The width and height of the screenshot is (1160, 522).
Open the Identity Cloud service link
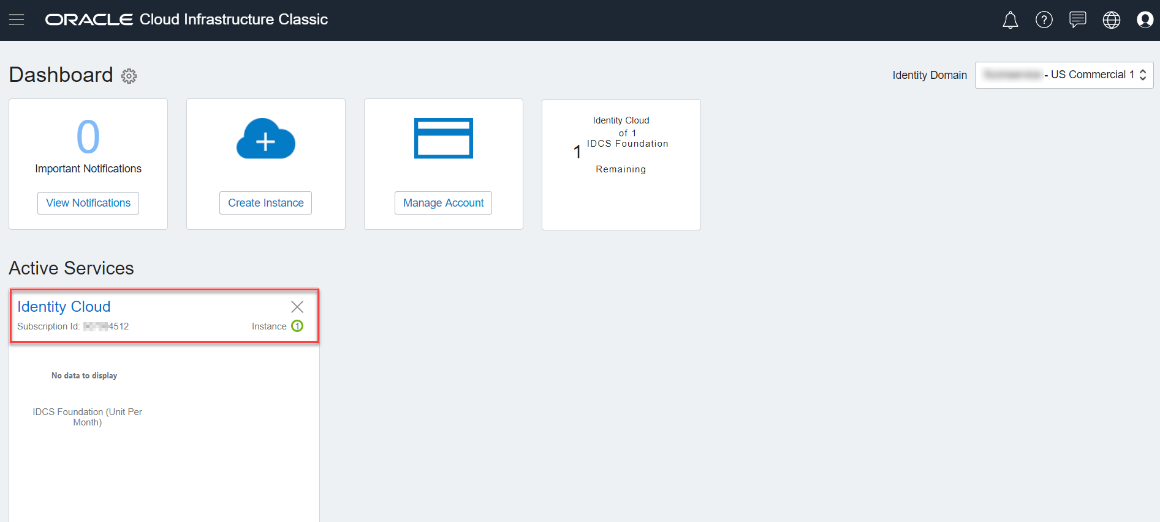[x=64, y=306]
